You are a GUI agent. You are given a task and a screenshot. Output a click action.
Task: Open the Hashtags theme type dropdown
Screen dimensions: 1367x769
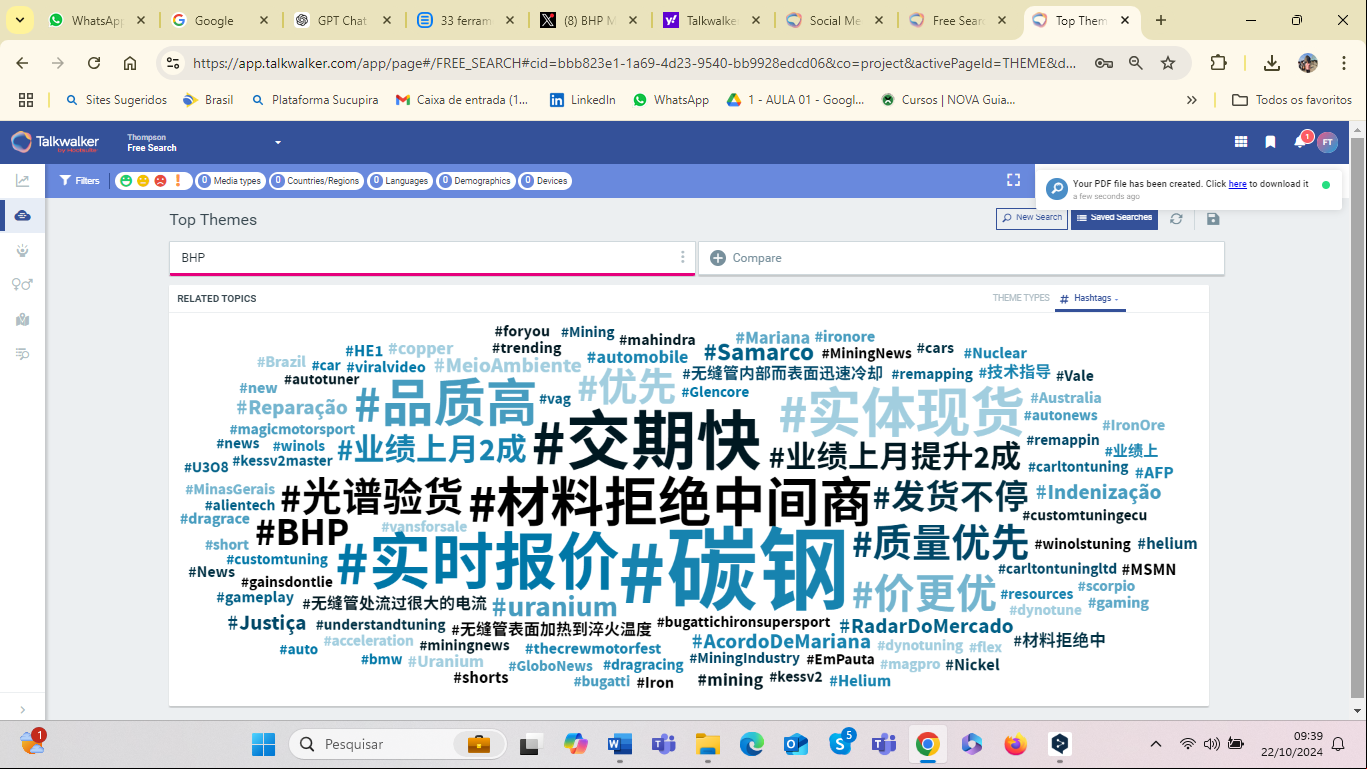click(1090, 298)
